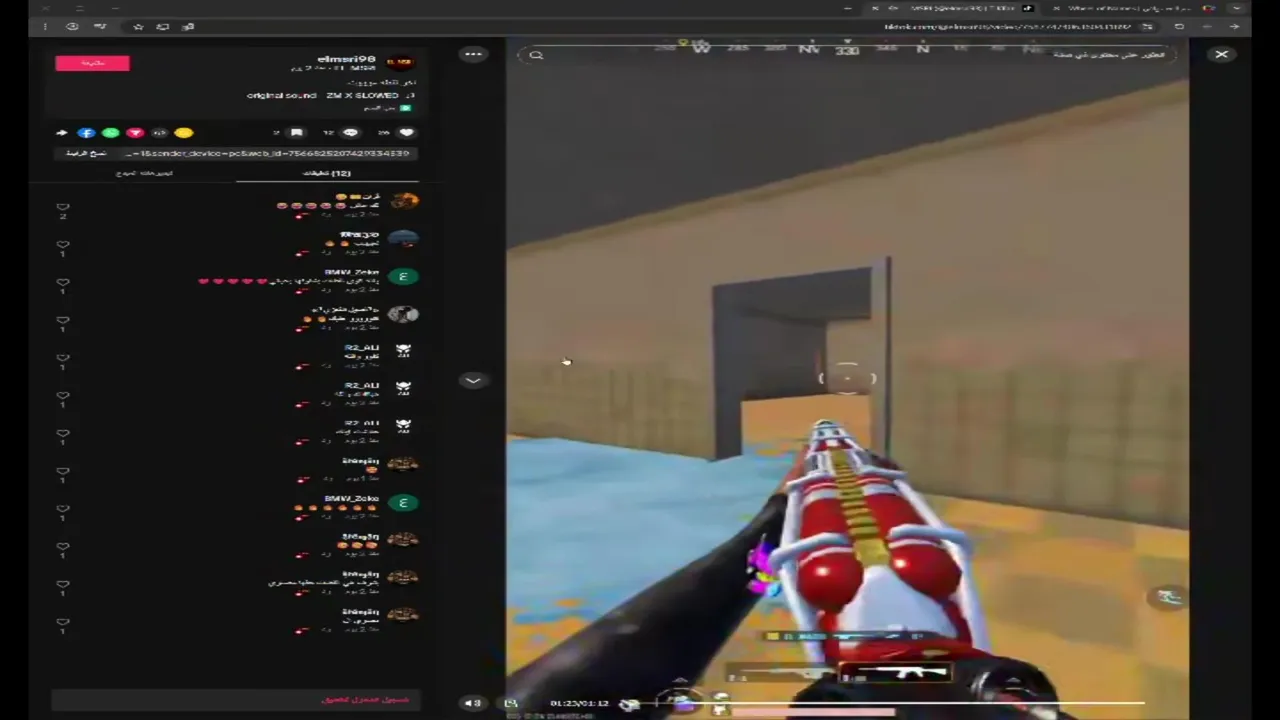The height and width of the screenshot is (720, 1280).
Task: Like the video with the heart icon
Action: pyautogui.click(x=406, y=132)
